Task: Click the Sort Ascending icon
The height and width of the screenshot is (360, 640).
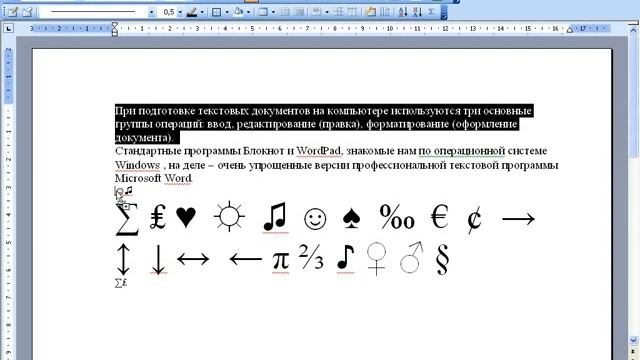Action: (402, 12)
